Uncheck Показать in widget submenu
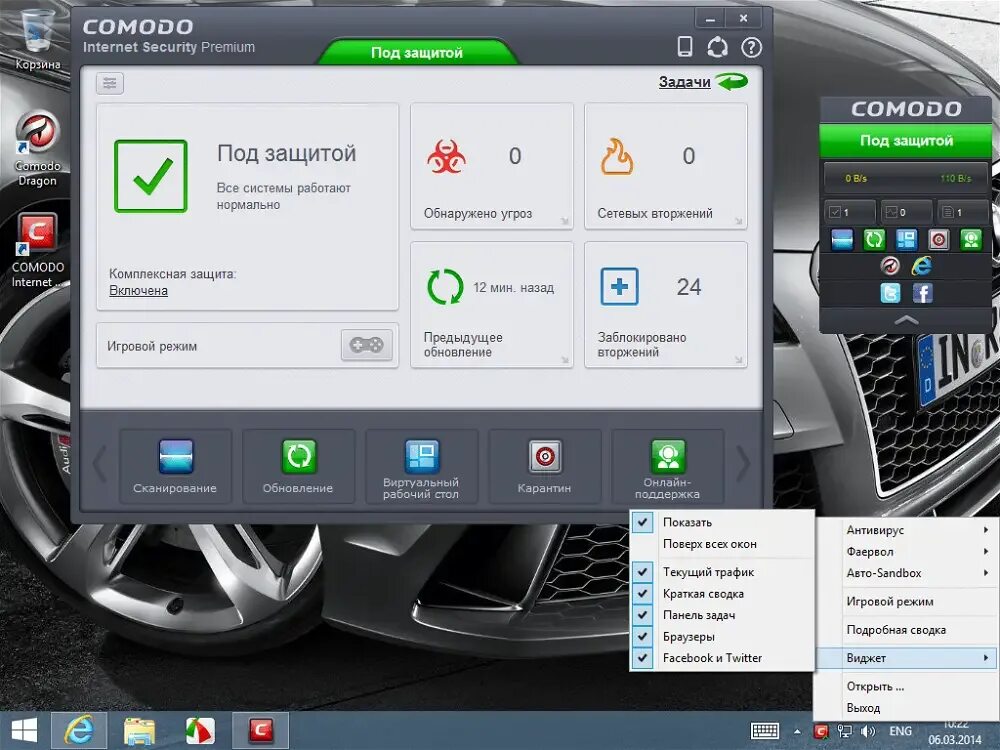 click(722, 522)
